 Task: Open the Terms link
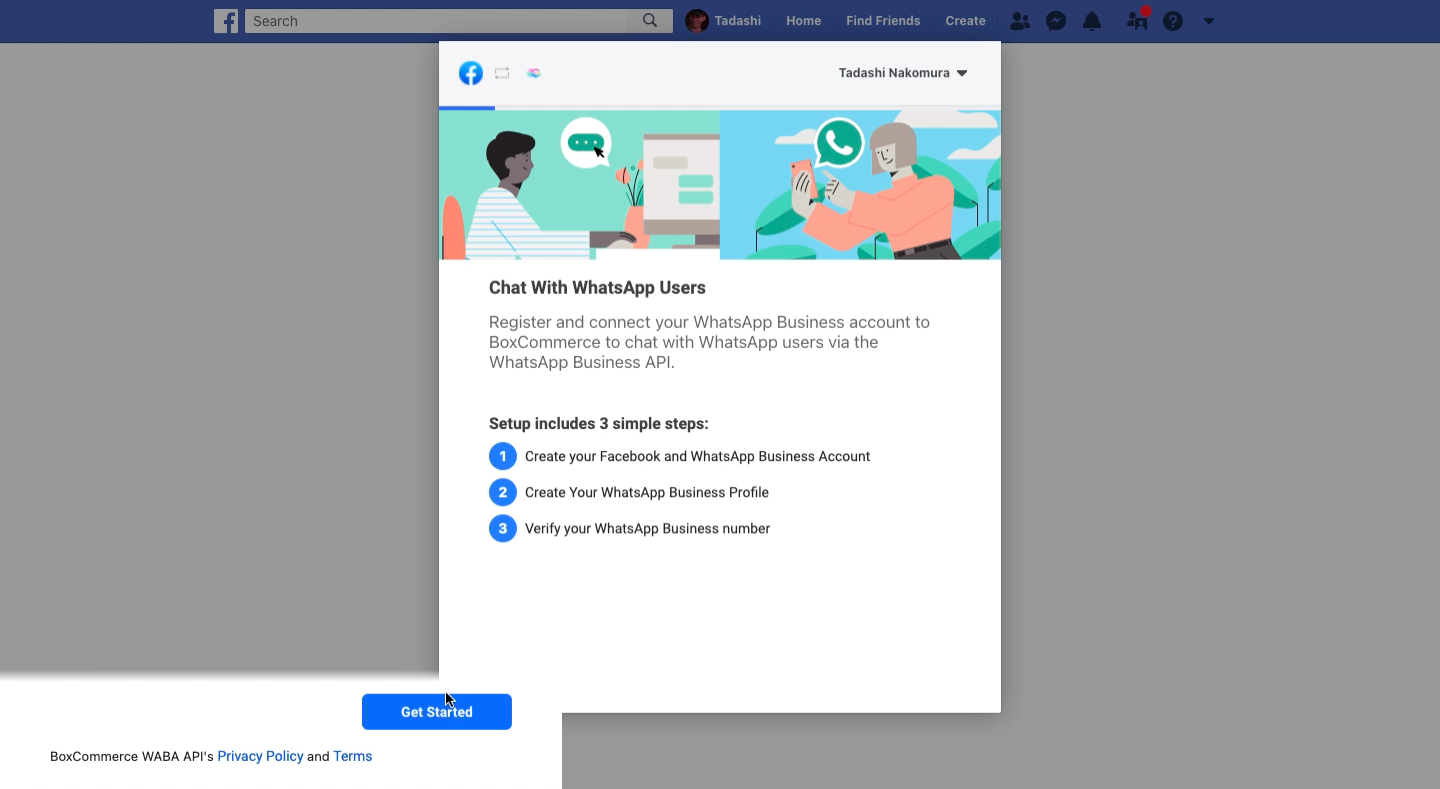tap(353, 756)
